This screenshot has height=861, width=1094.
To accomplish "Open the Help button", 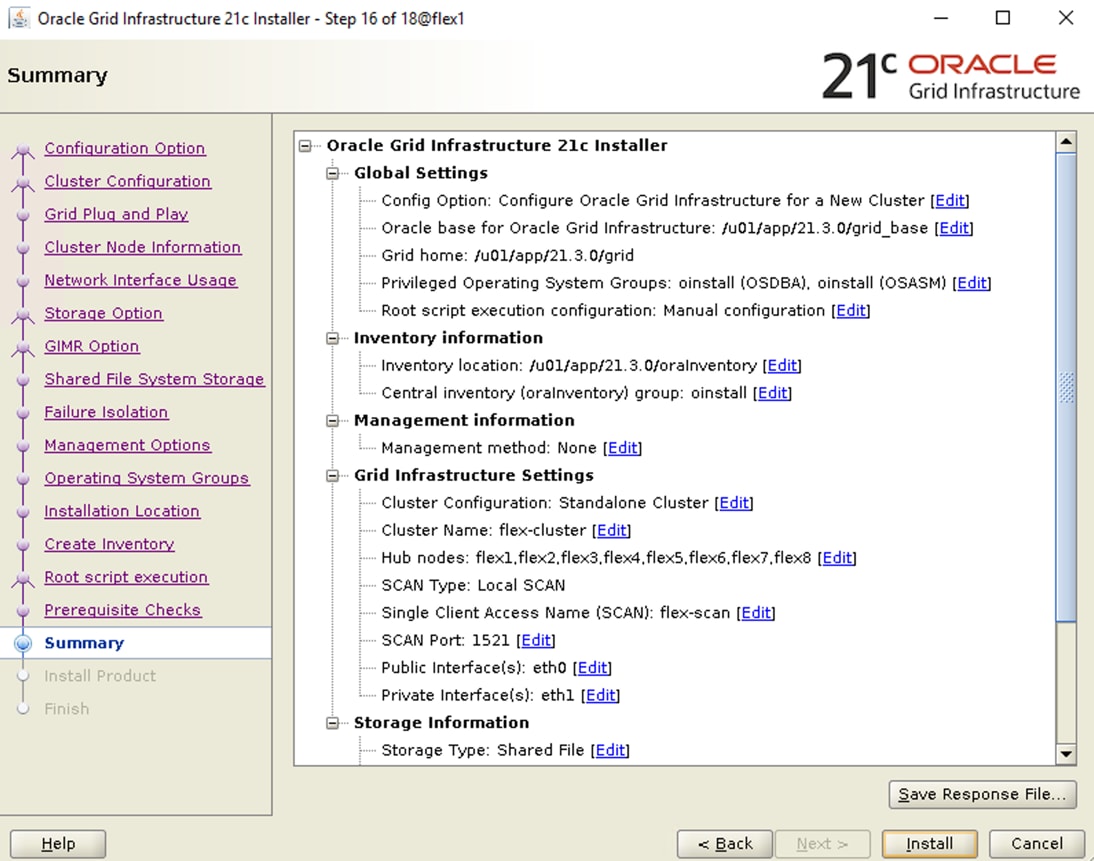I will (58, 844).
